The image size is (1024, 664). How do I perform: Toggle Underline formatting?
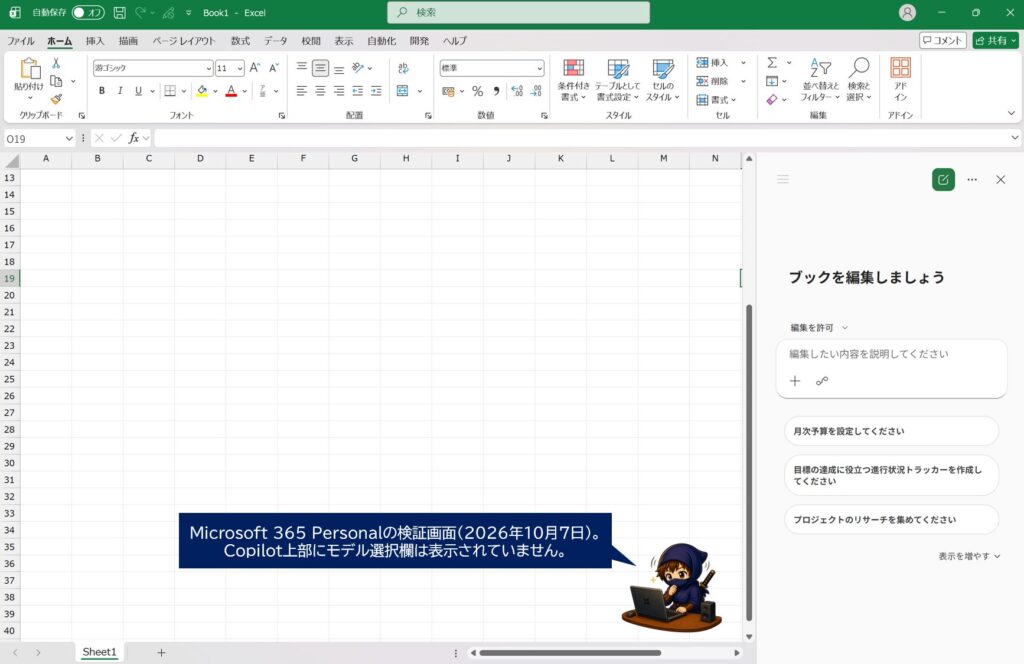pyautogui.click(x=138, y=91)
